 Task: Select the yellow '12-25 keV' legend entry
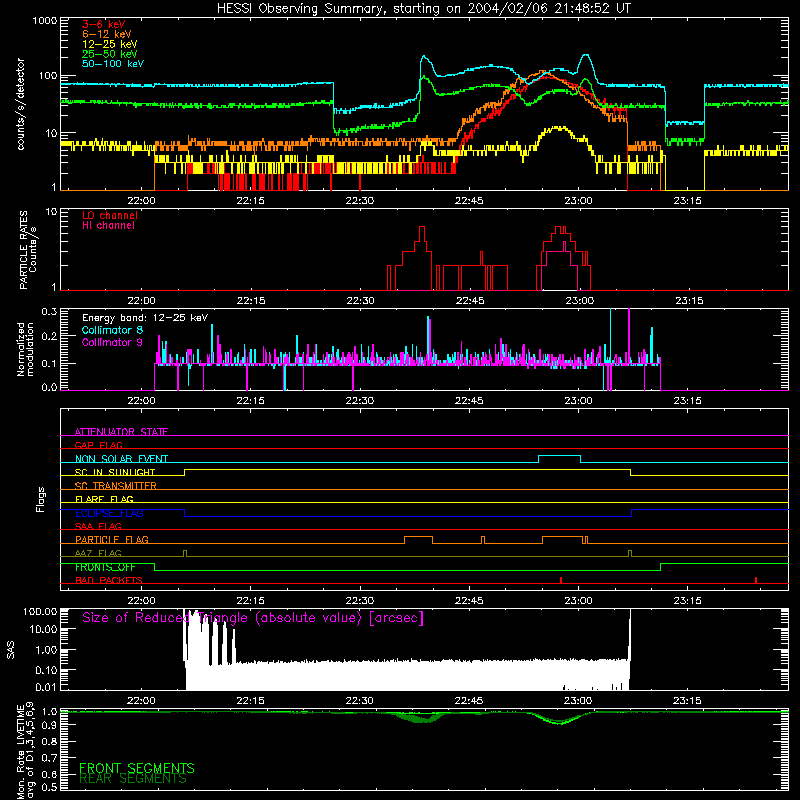click(110, 44)
